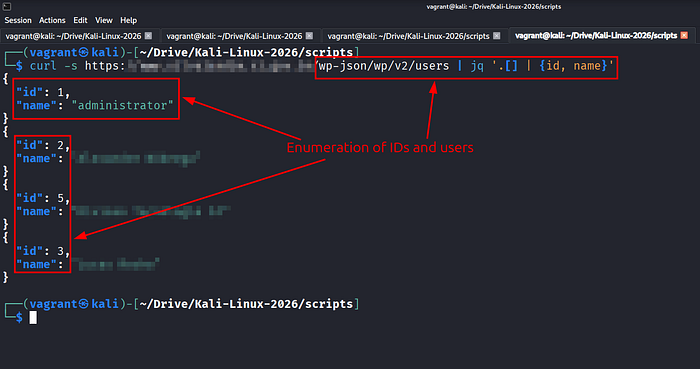Switch to the third tab, a scripts tab

[409, 36]
